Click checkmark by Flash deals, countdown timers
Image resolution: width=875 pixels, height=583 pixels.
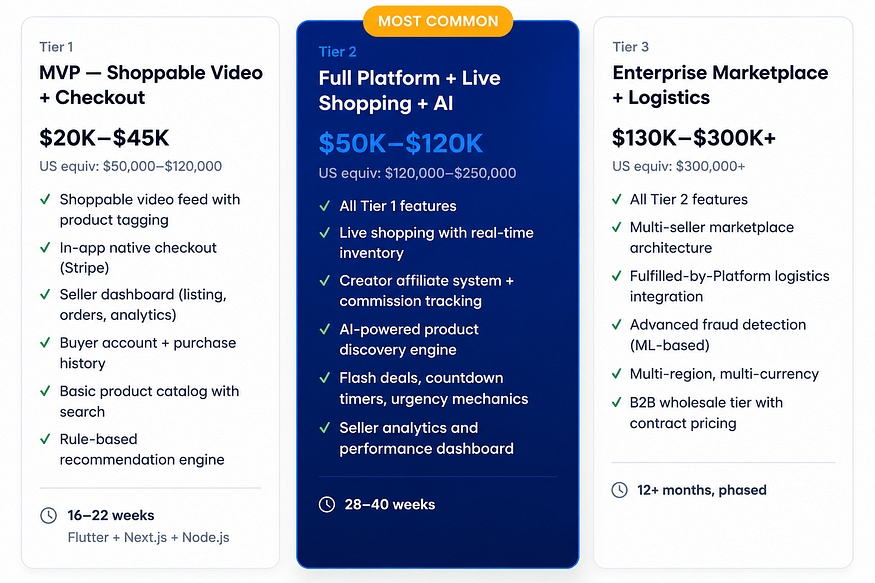(x=324, y=378)
